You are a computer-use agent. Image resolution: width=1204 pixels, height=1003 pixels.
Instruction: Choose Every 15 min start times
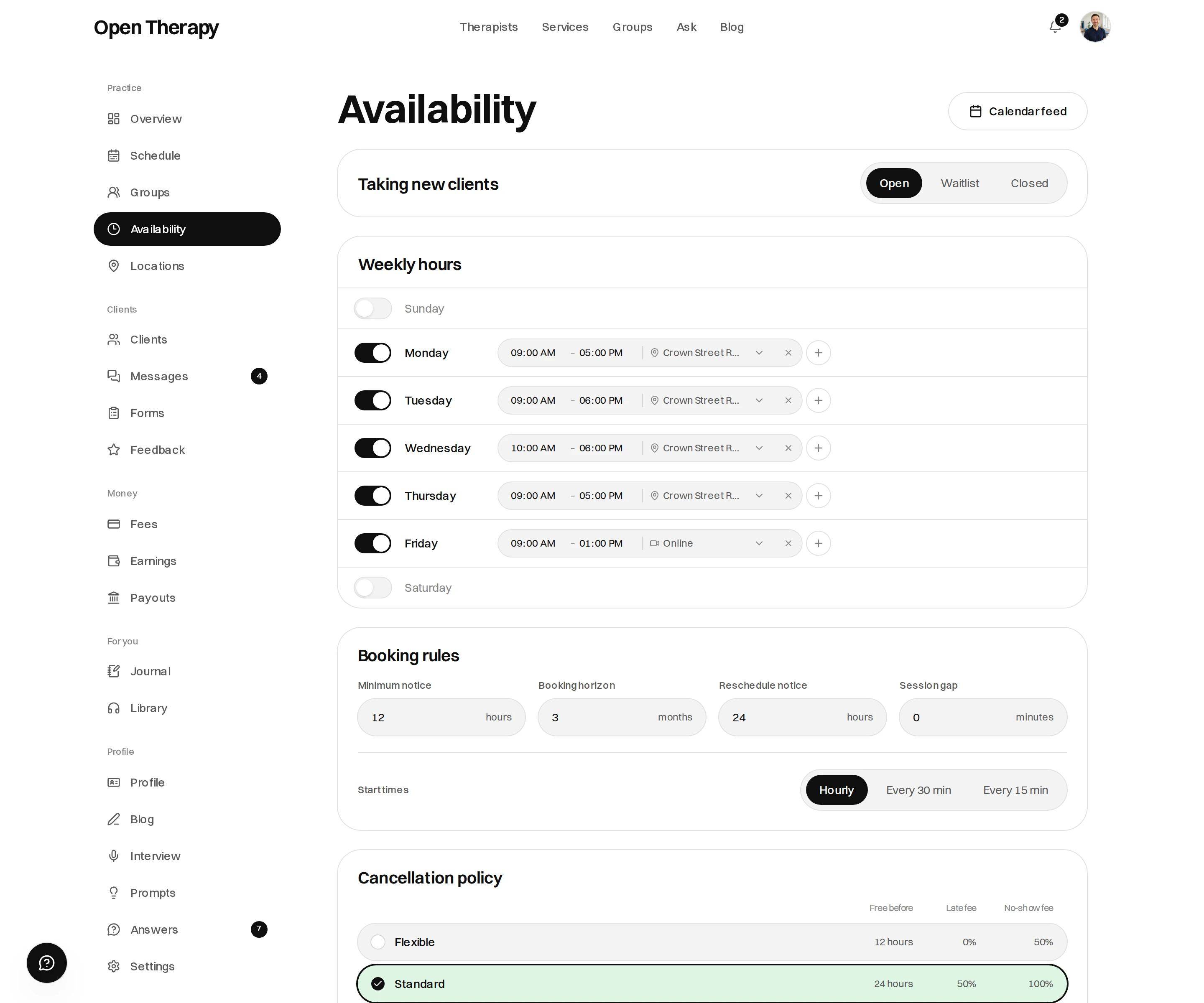coord(1015,790)
